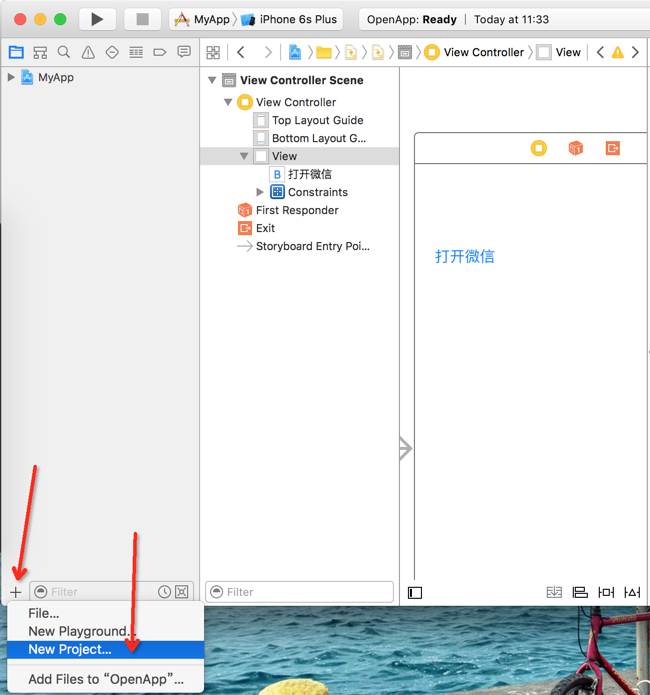
Task: Select the View row in outline
Action: (x=300, y=156)
